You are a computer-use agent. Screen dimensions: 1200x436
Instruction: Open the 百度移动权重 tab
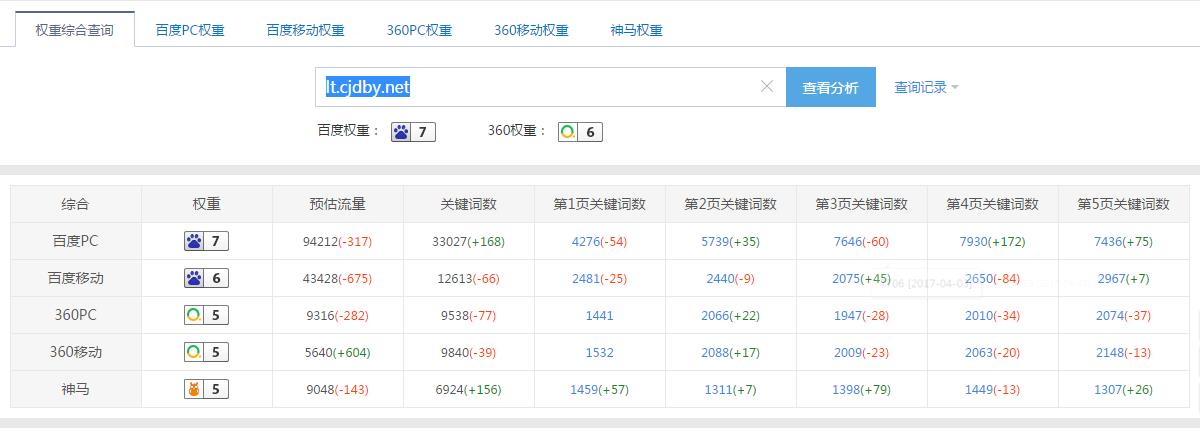point(305,30)
